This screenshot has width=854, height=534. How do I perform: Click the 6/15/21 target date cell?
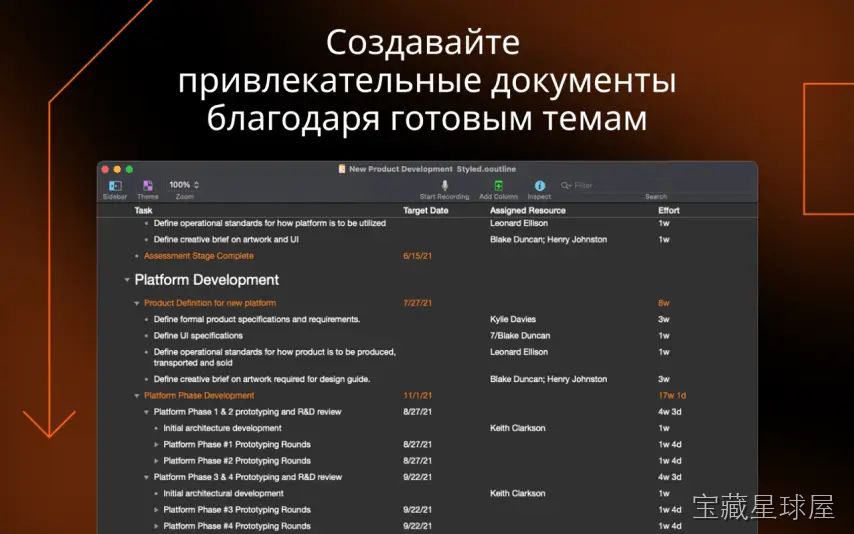tap(417, 256)
